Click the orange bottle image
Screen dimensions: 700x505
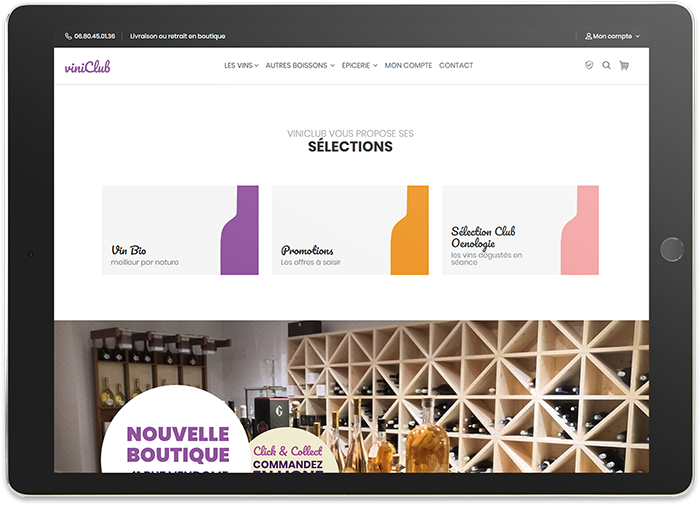click(410, 230)
